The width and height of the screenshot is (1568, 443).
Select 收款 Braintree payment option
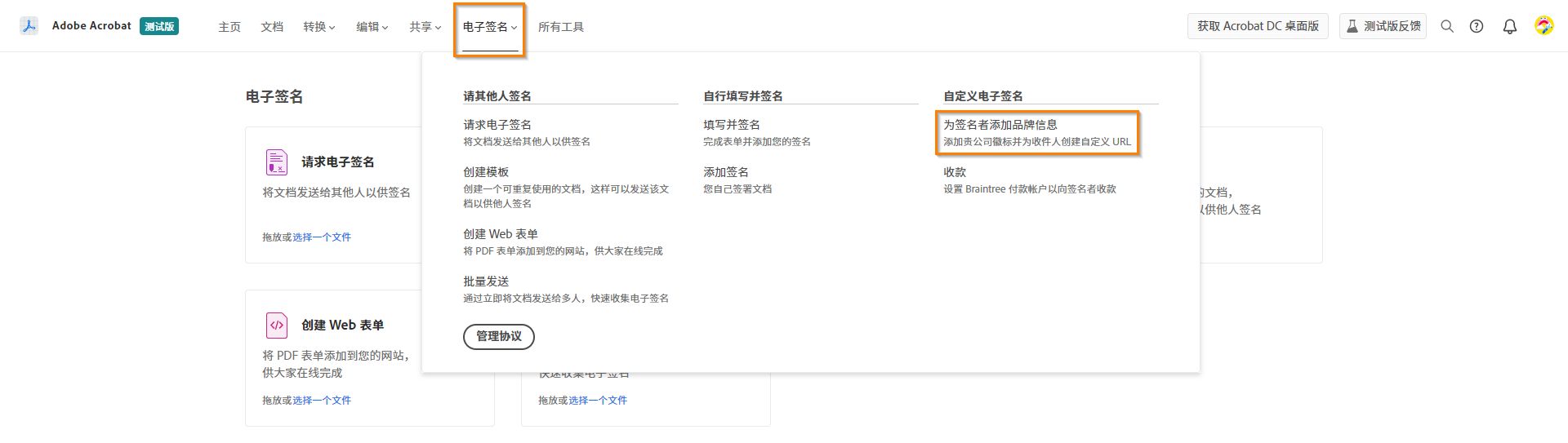[955, 172]
